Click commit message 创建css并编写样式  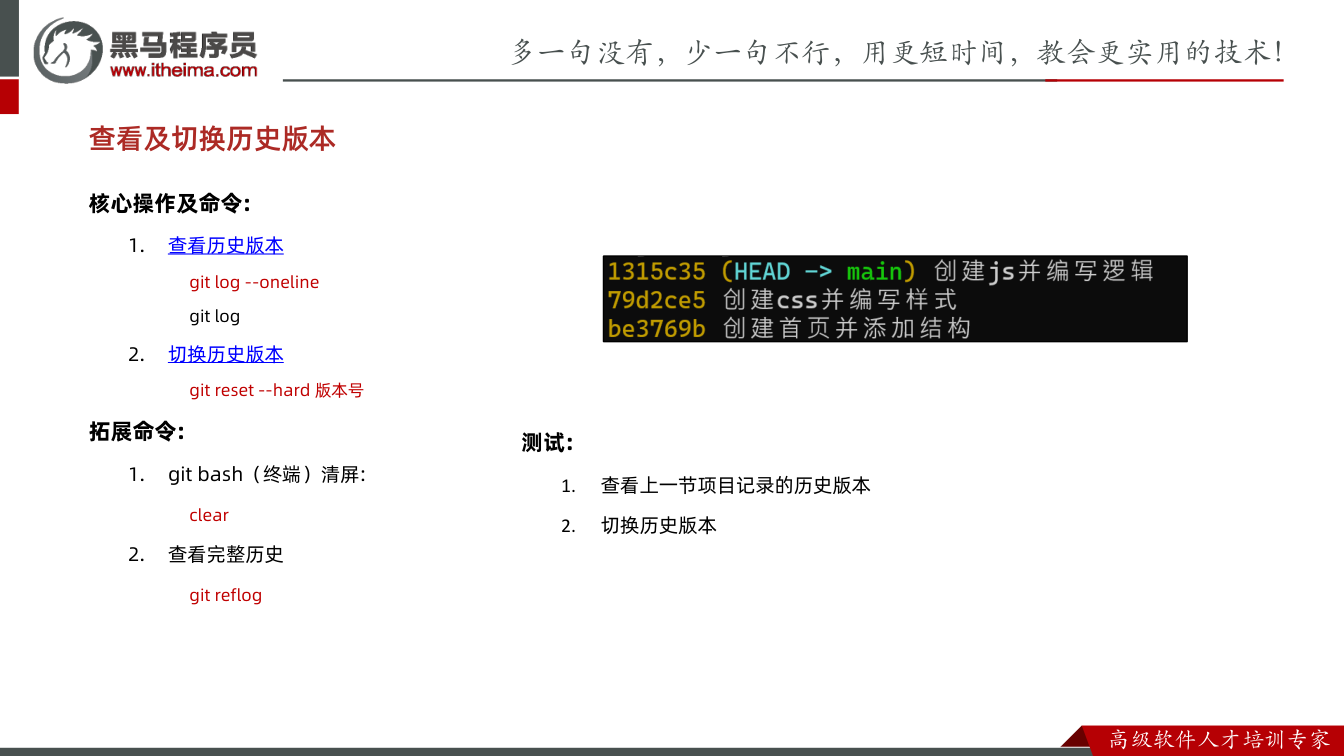[x=840, y=299]
